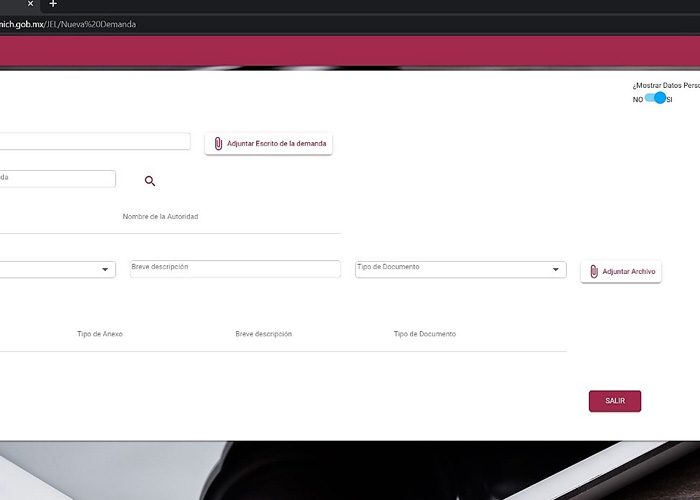
Task: Click the NO label of the toggle
Action: tap(638, 100)
